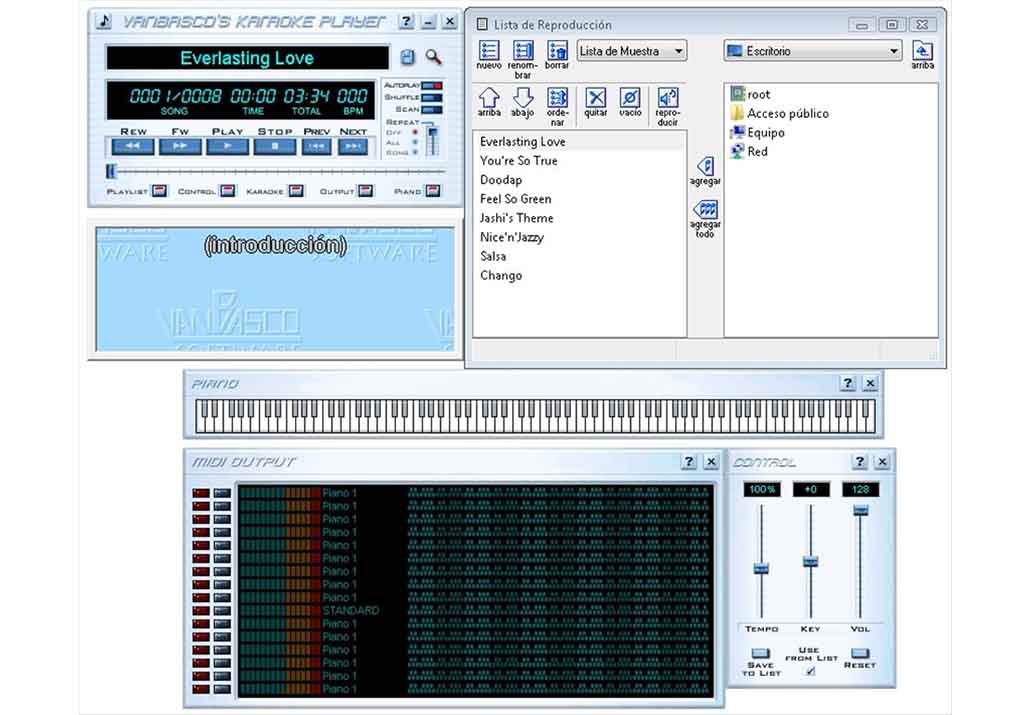Toggle the Playlist window button
Image resolution: width=1024 pixels, height=715 pixels.
(159, 191)
